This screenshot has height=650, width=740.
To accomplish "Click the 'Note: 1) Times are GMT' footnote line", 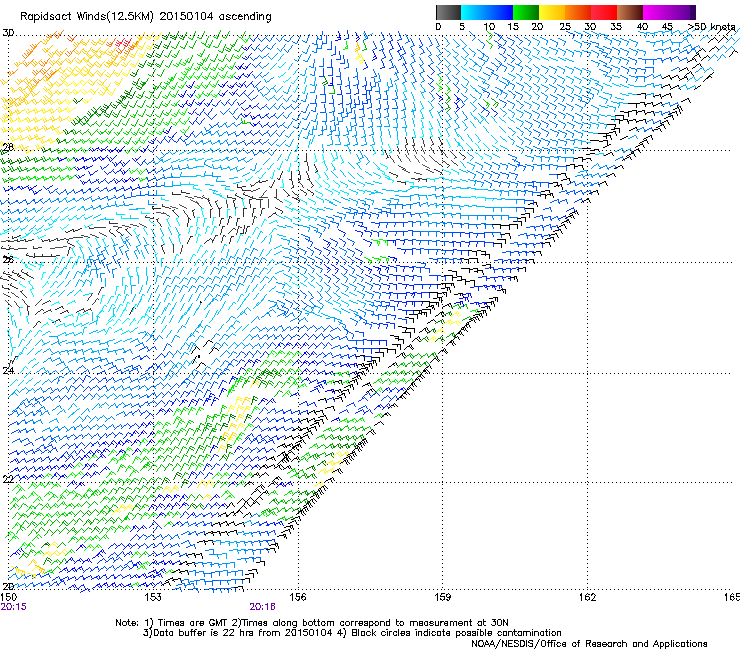I will [x=312, y=623].
